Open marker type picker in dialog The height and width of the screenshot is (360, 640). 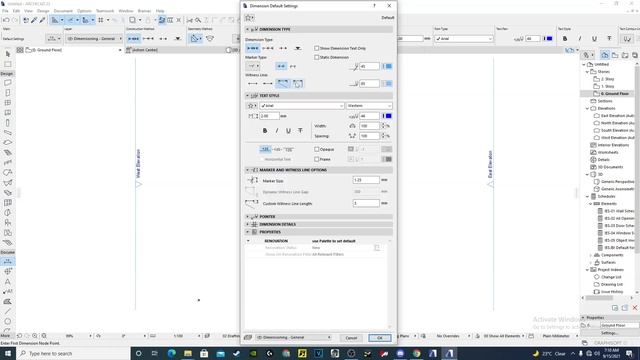pos(253,66)
